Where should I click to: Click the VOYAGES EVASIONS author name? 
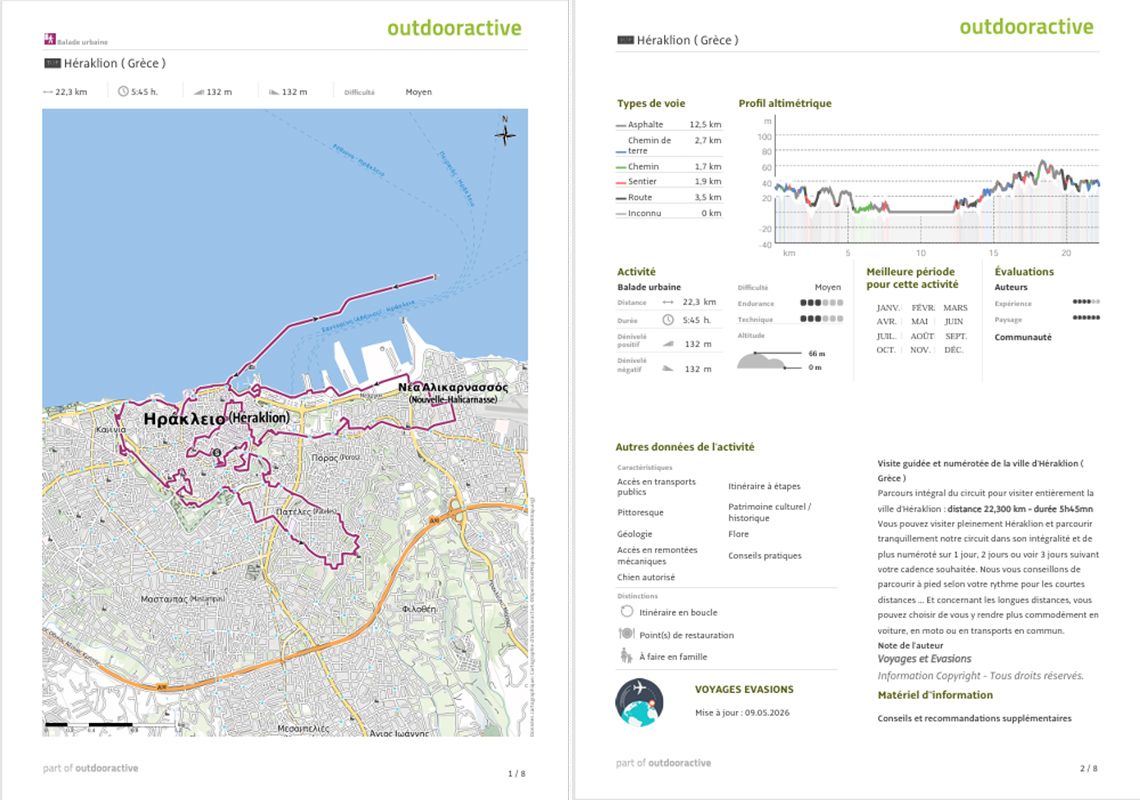coord(744,689)
